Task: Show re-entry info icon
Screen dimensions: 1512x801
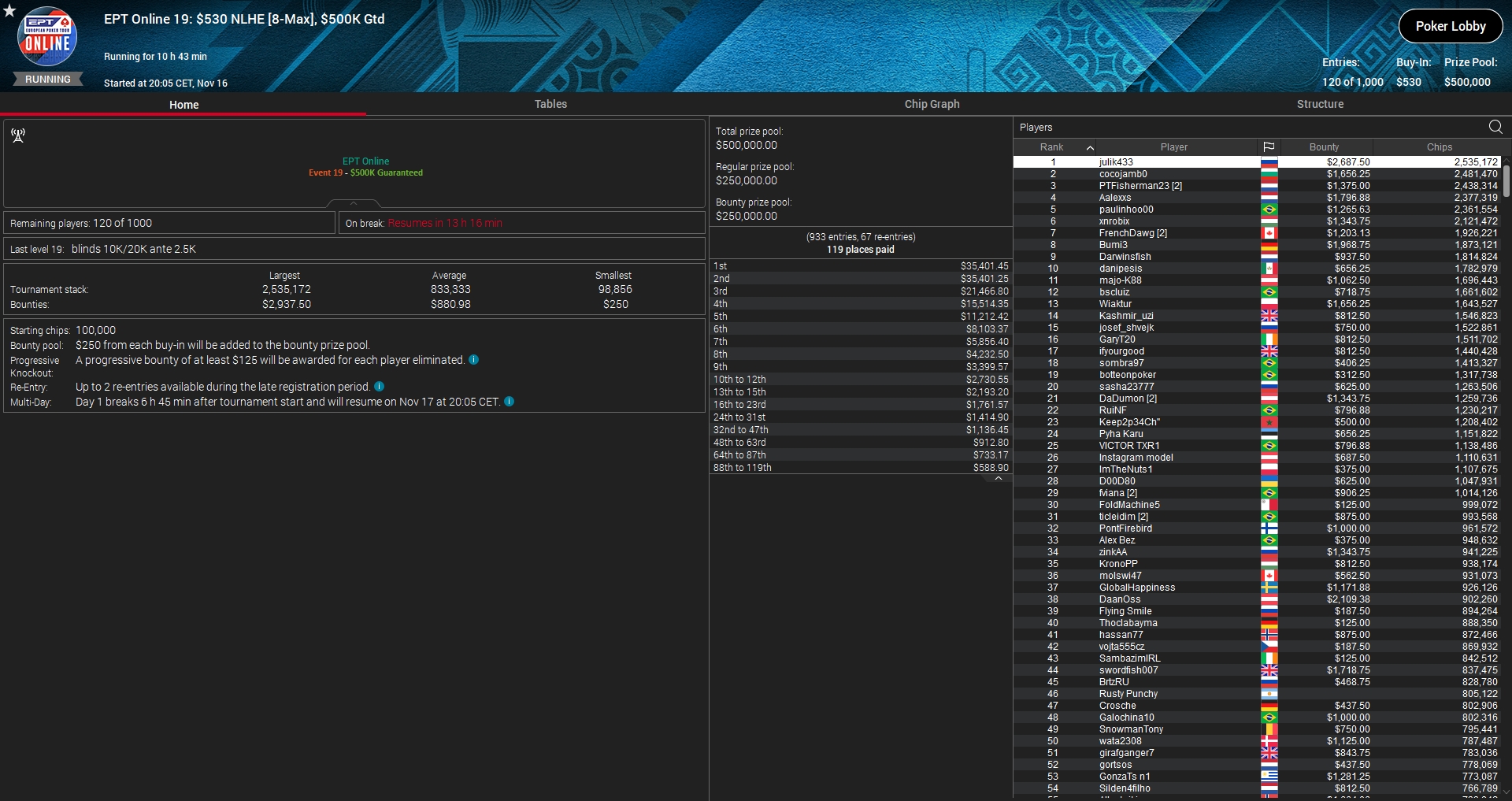Action: pos(379,387)
